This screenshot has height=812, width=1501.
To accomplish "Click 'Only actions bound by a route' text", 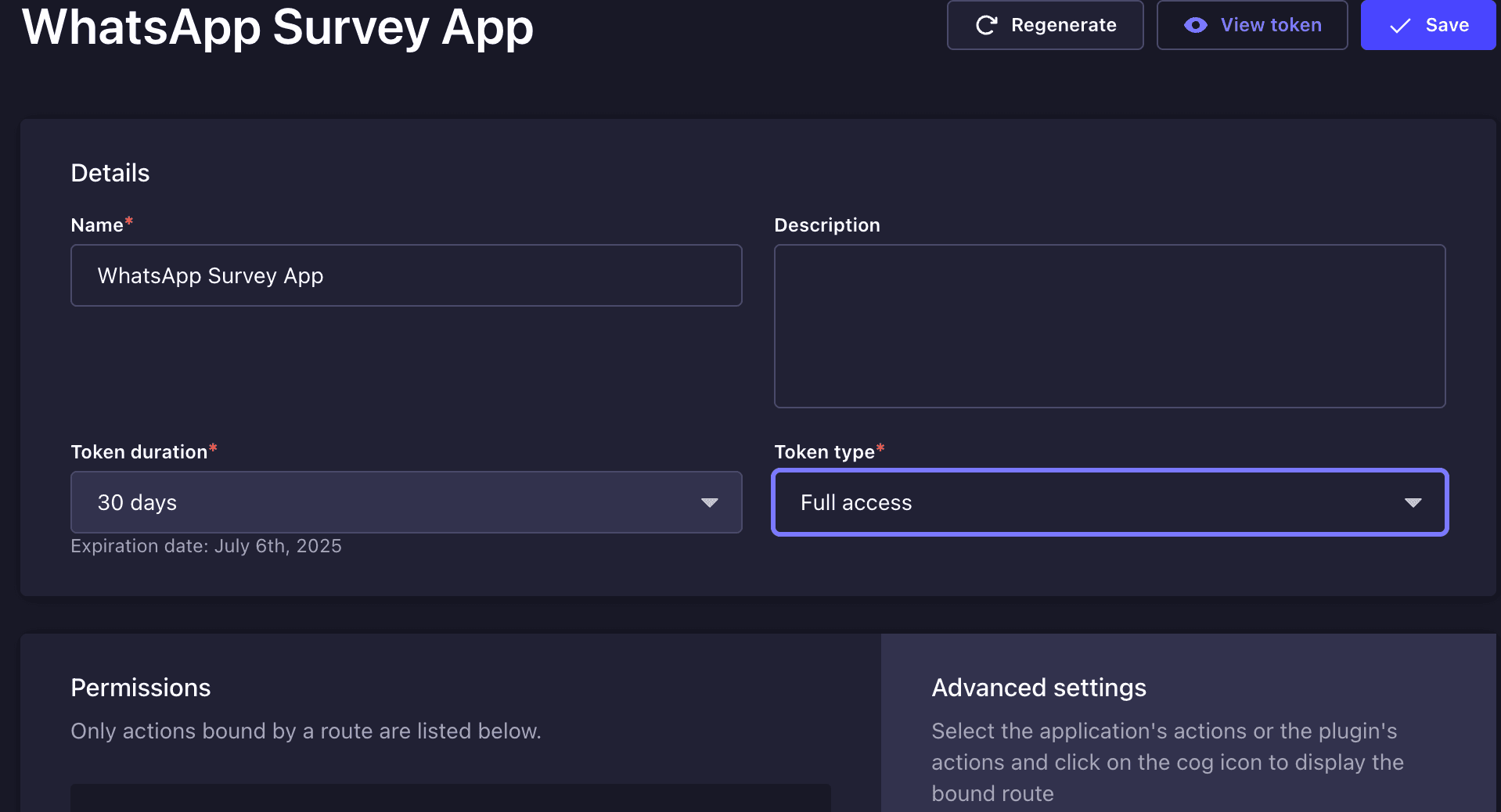I will click(x=306, y=731).
